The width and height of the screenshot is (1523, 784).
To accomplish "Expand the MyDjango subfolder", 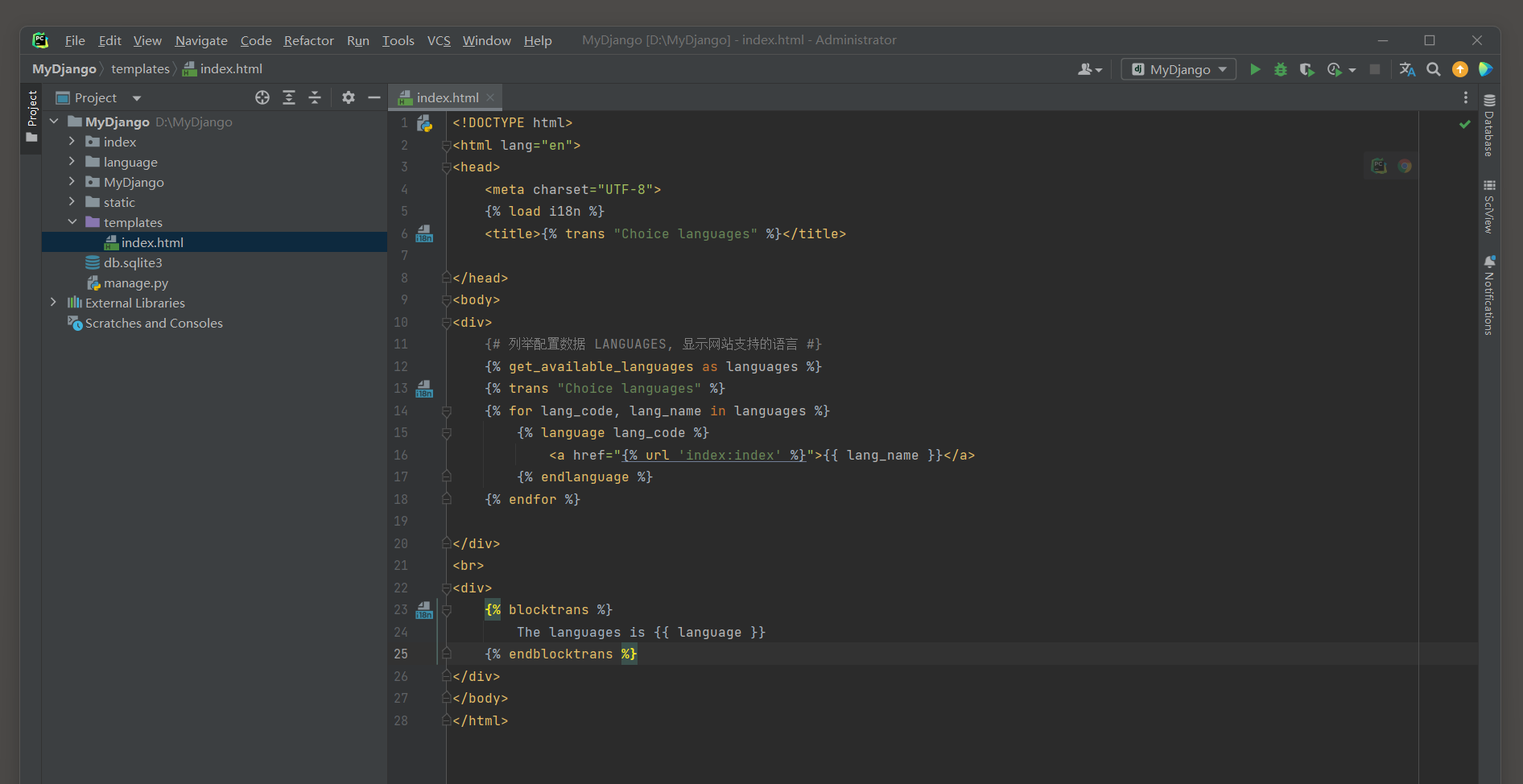I will tap(72, 182).
